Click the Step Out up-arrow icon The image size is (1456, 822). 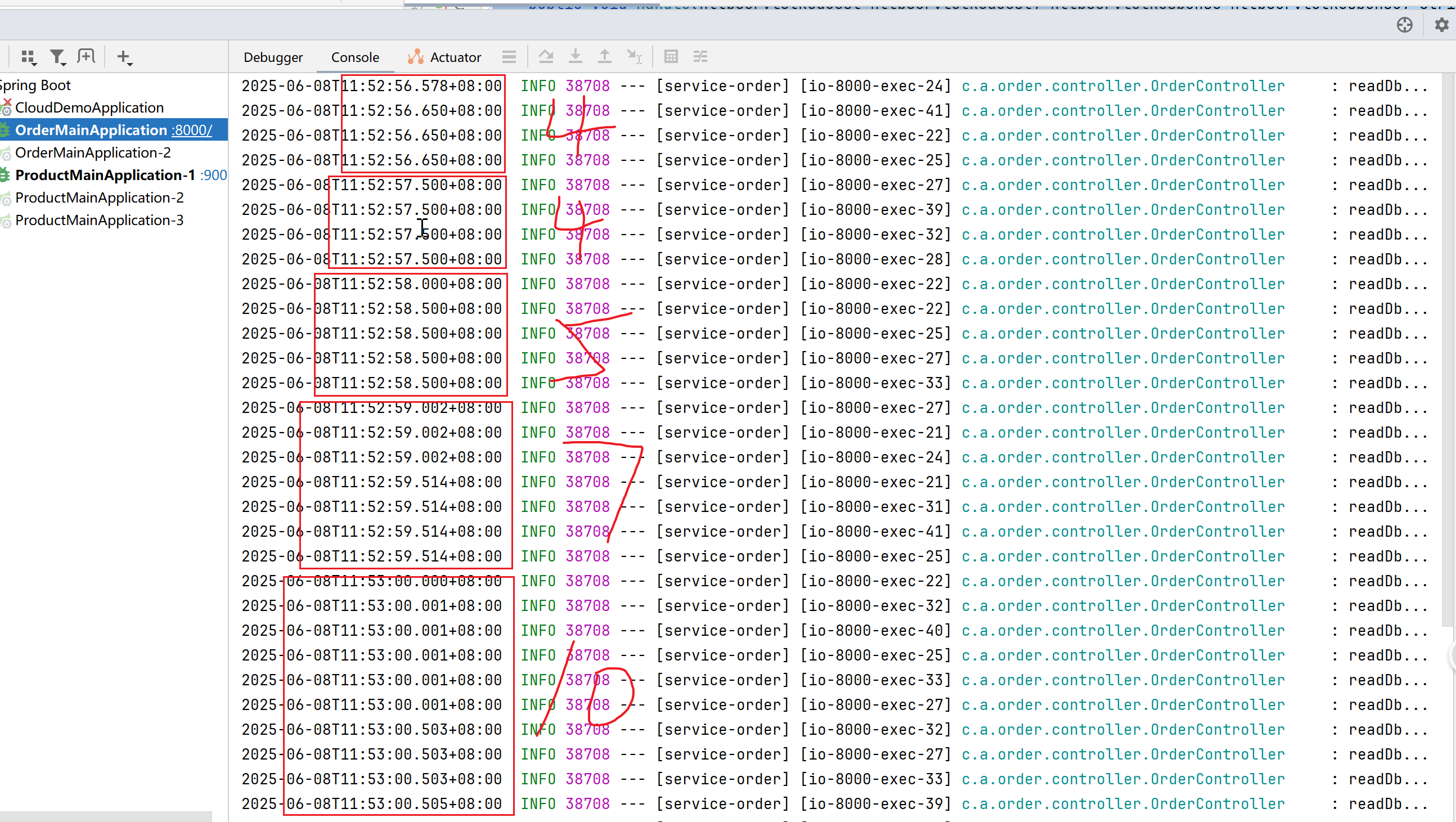(x=604, y=56)
